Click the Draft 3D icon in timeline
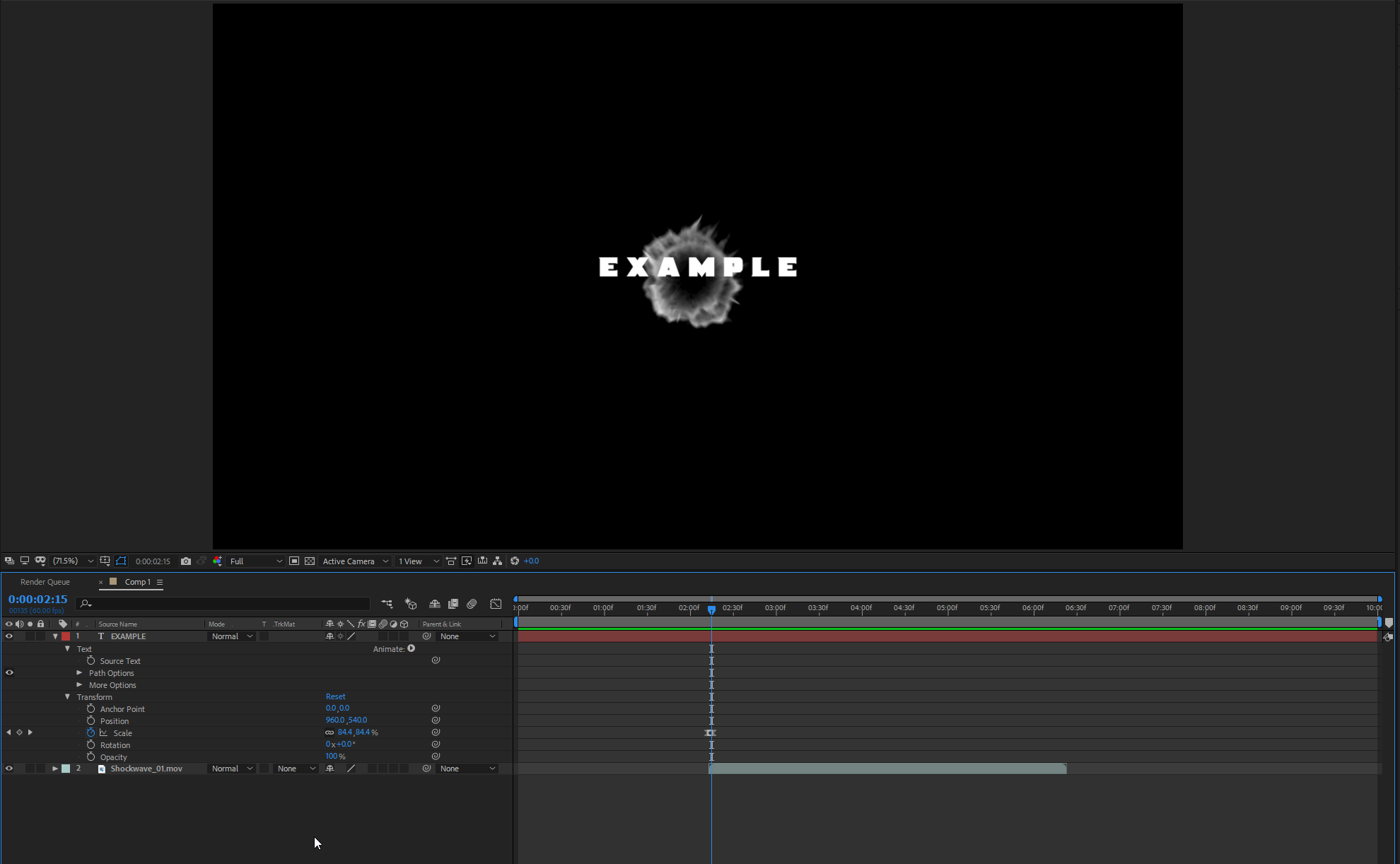1400x864 pixels. pyautogui.click(x=411, y=605)
